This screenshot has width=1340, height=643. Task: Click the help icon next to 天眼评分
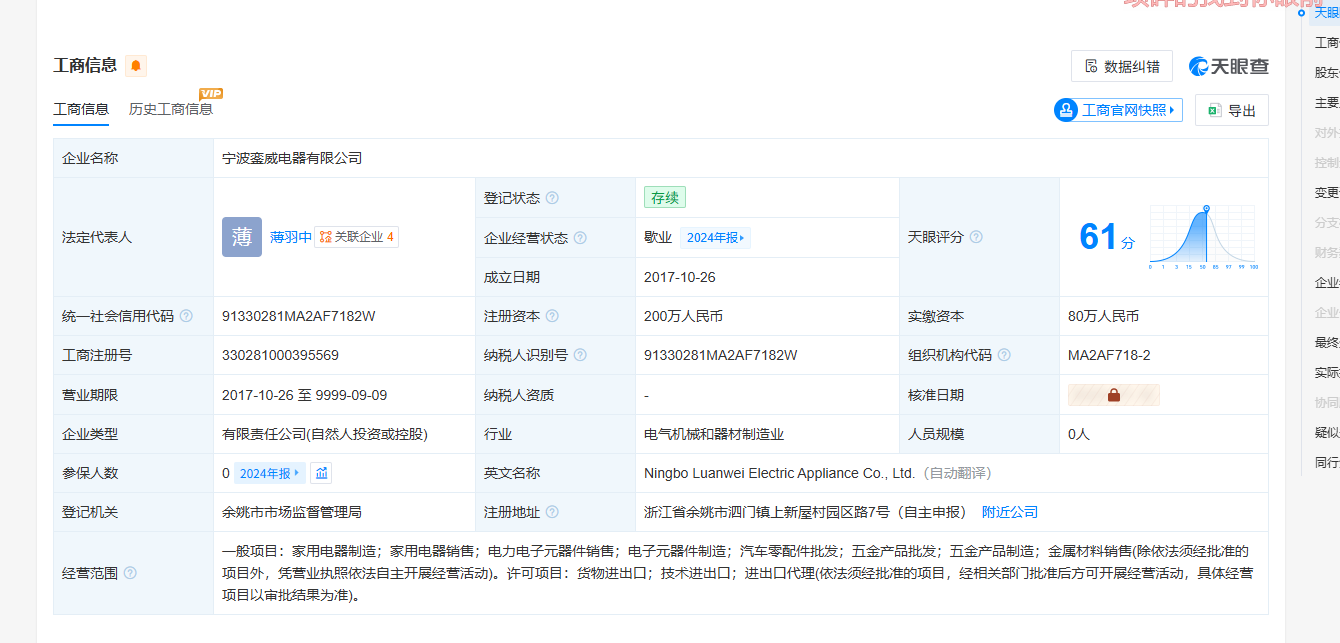976,237
